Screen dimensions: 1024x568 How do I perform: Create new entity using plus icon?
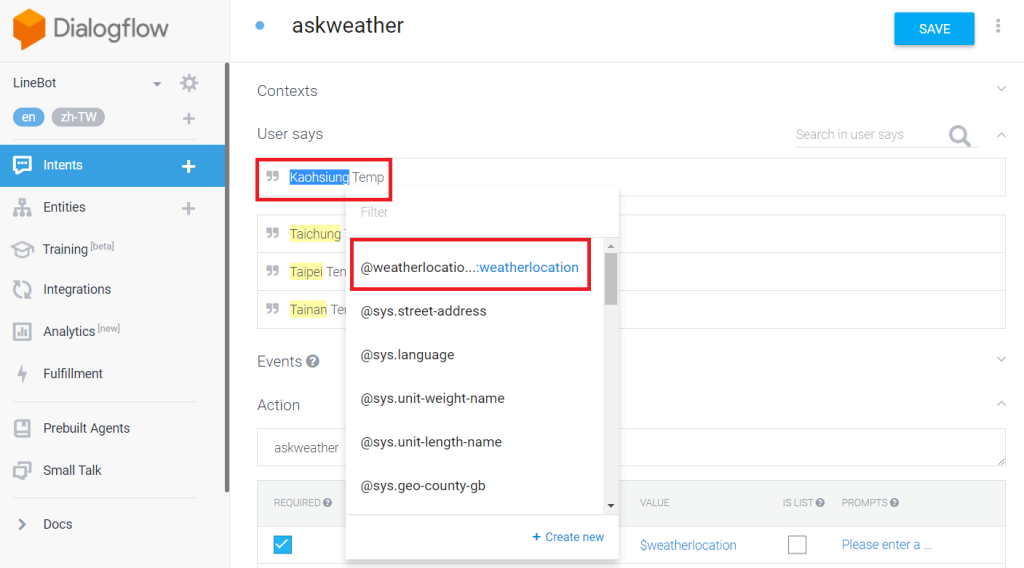coord(188,208)
